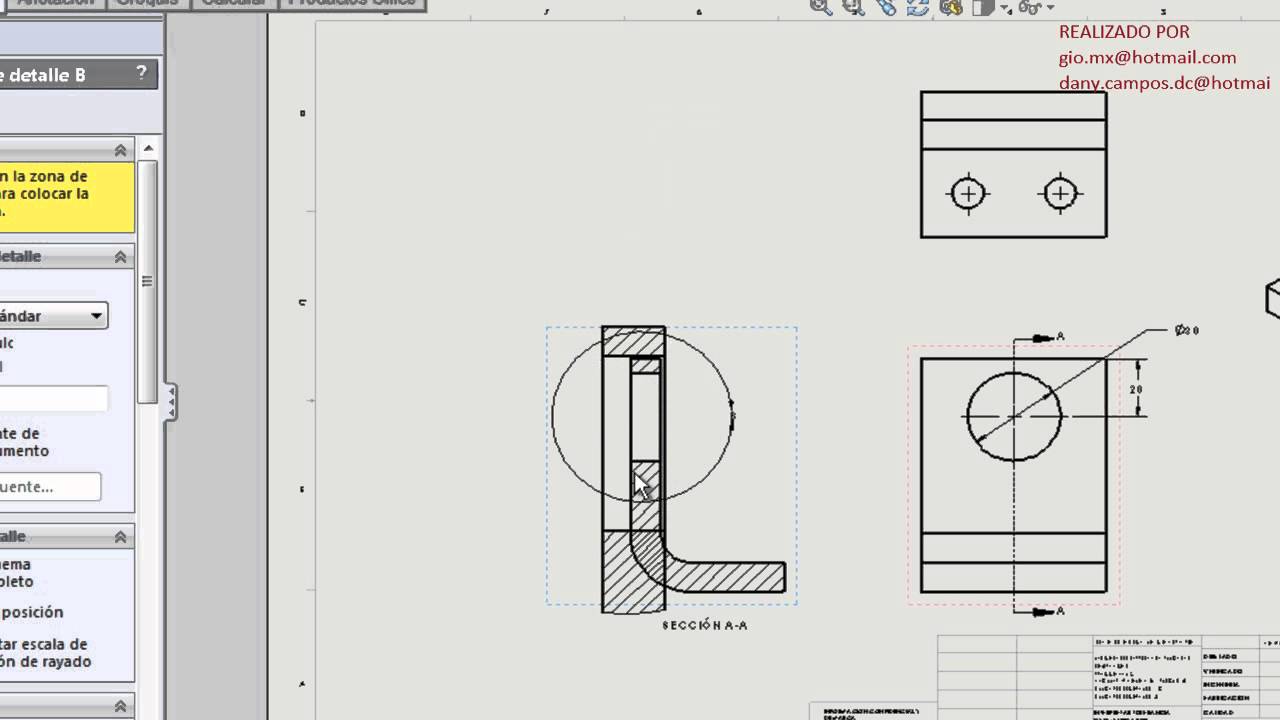Image resolution: width=1280 pixels, height=720 pixels.
Task: Select the 'SECCIÓN A-A' view label
Action: [705, 625]
